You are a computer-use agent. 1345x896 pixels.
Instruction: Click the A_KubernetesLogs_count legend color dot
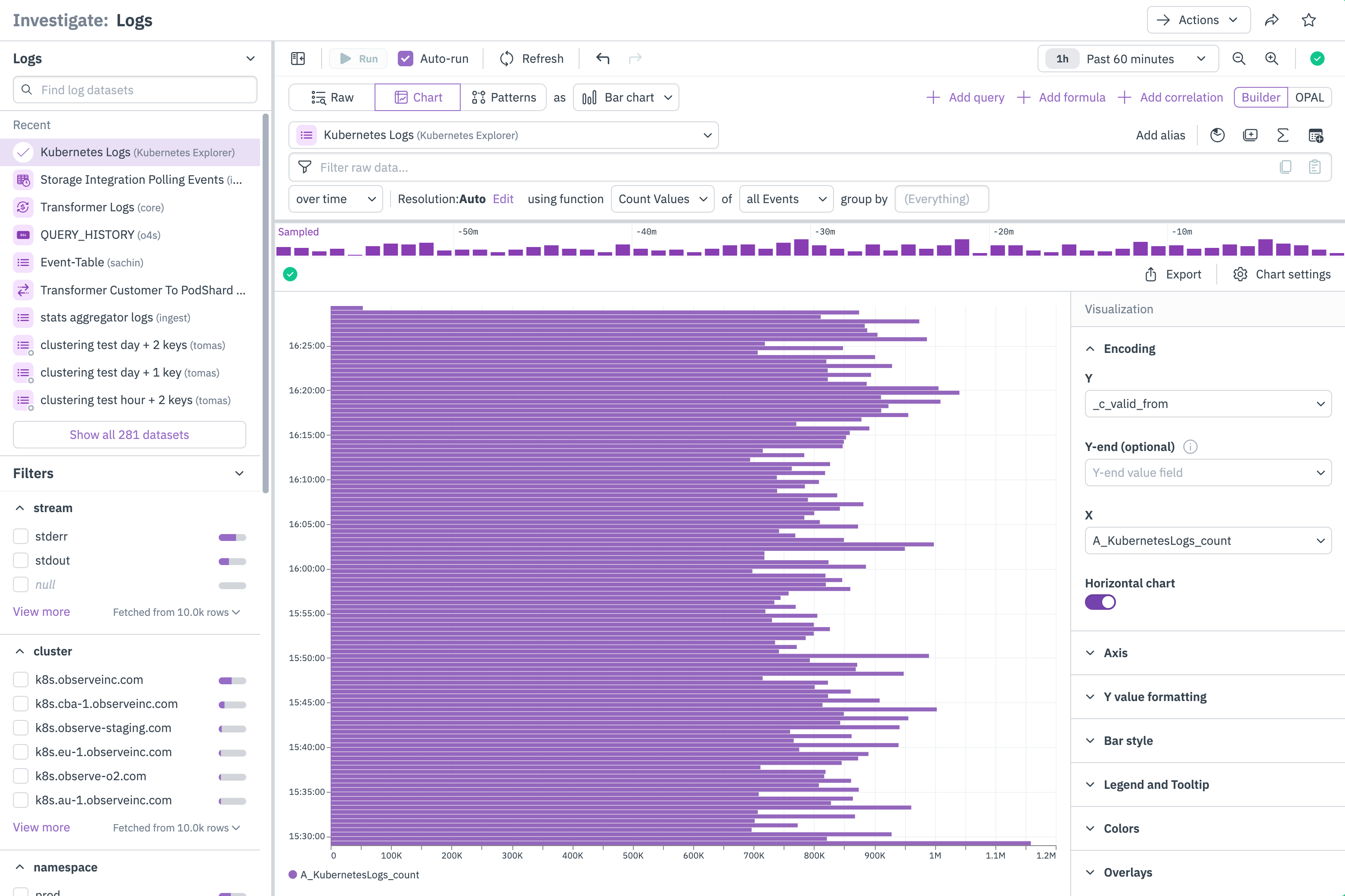[293, 874]
